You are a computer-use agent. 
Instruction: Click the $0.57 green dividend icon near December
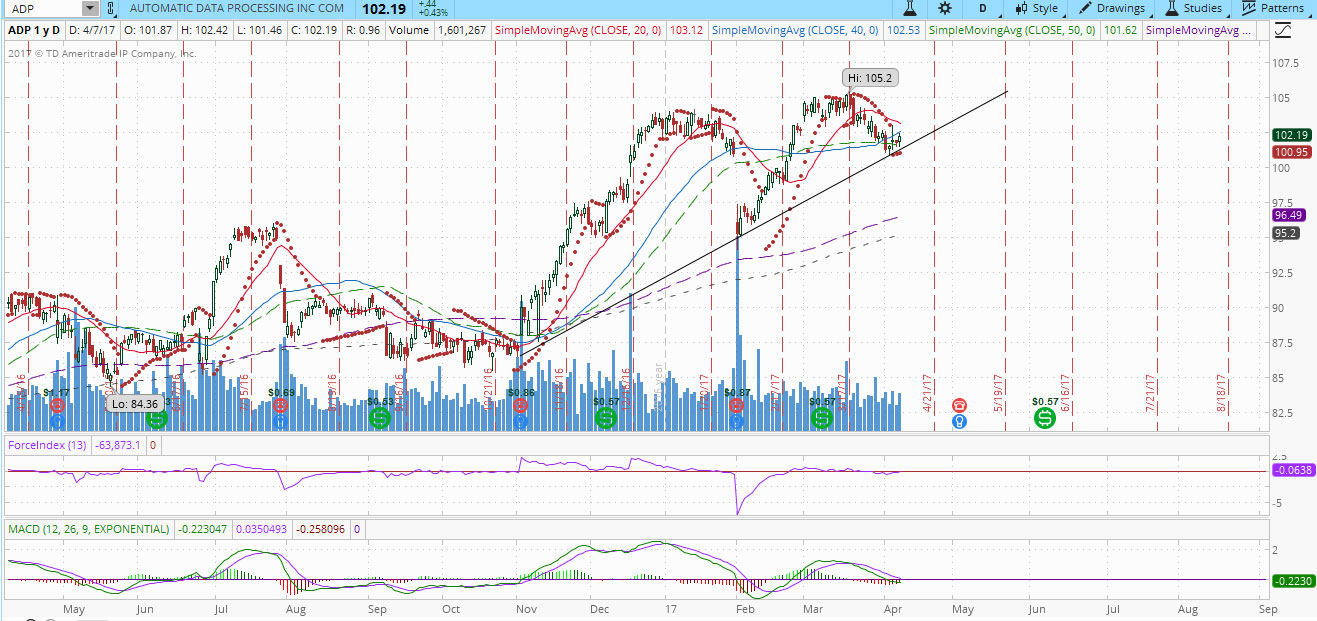pyautogui.click(x=605, y=418)
